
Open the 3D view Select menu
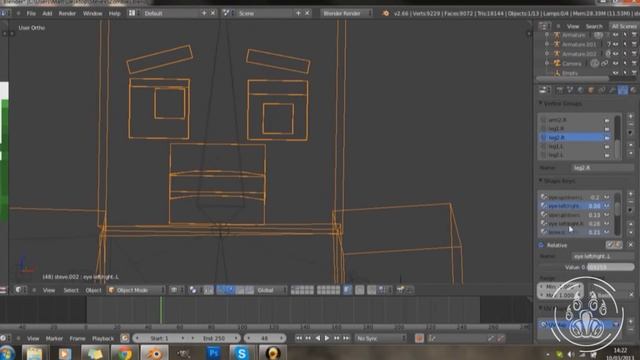(71, 290)
